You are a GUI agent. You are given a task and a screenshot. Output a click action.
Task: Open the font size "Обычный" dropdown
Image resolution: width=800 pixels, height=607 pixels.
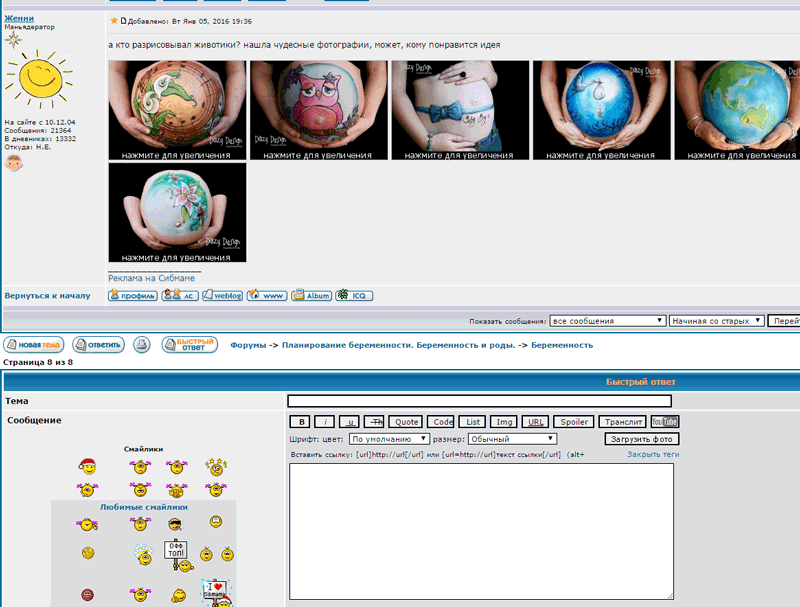pos(512,439)
